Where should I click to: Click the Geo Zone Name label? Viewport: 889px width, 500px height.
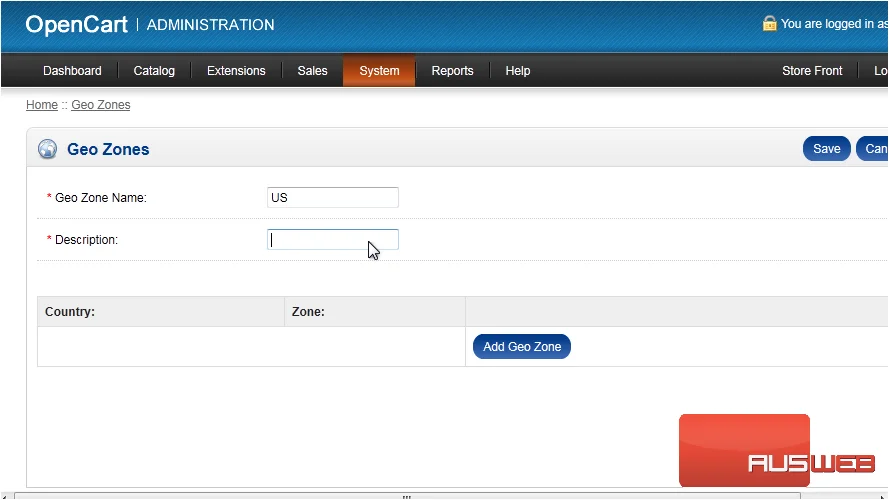coord(101,198)
